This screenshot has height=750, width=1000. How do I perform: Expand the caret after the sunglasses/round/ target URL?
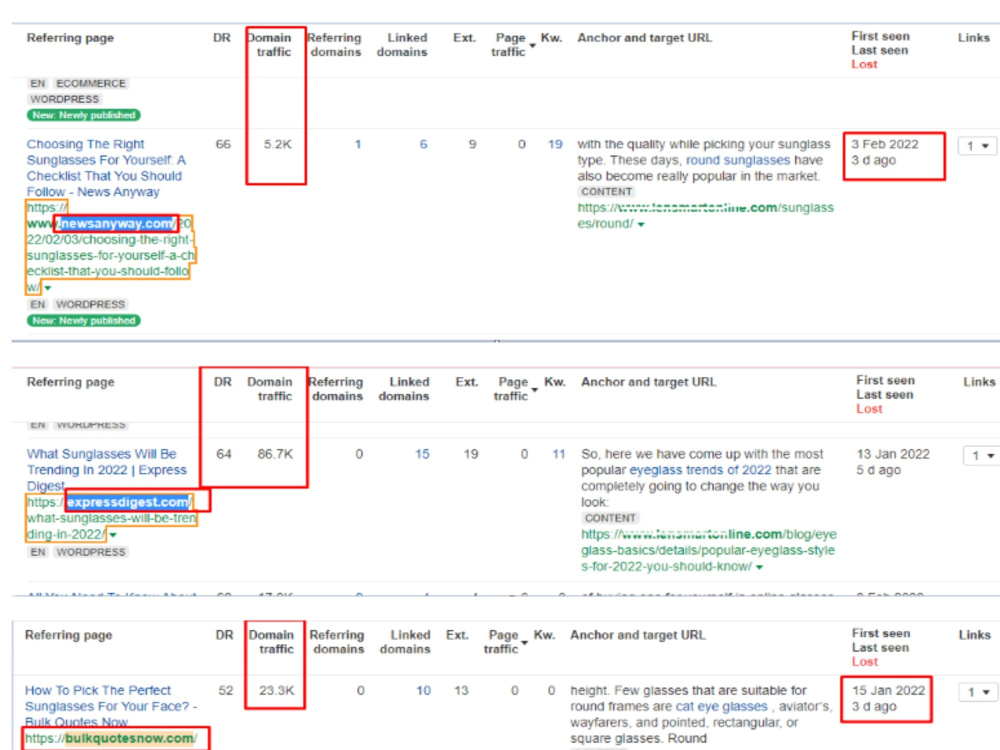[641, 224]
